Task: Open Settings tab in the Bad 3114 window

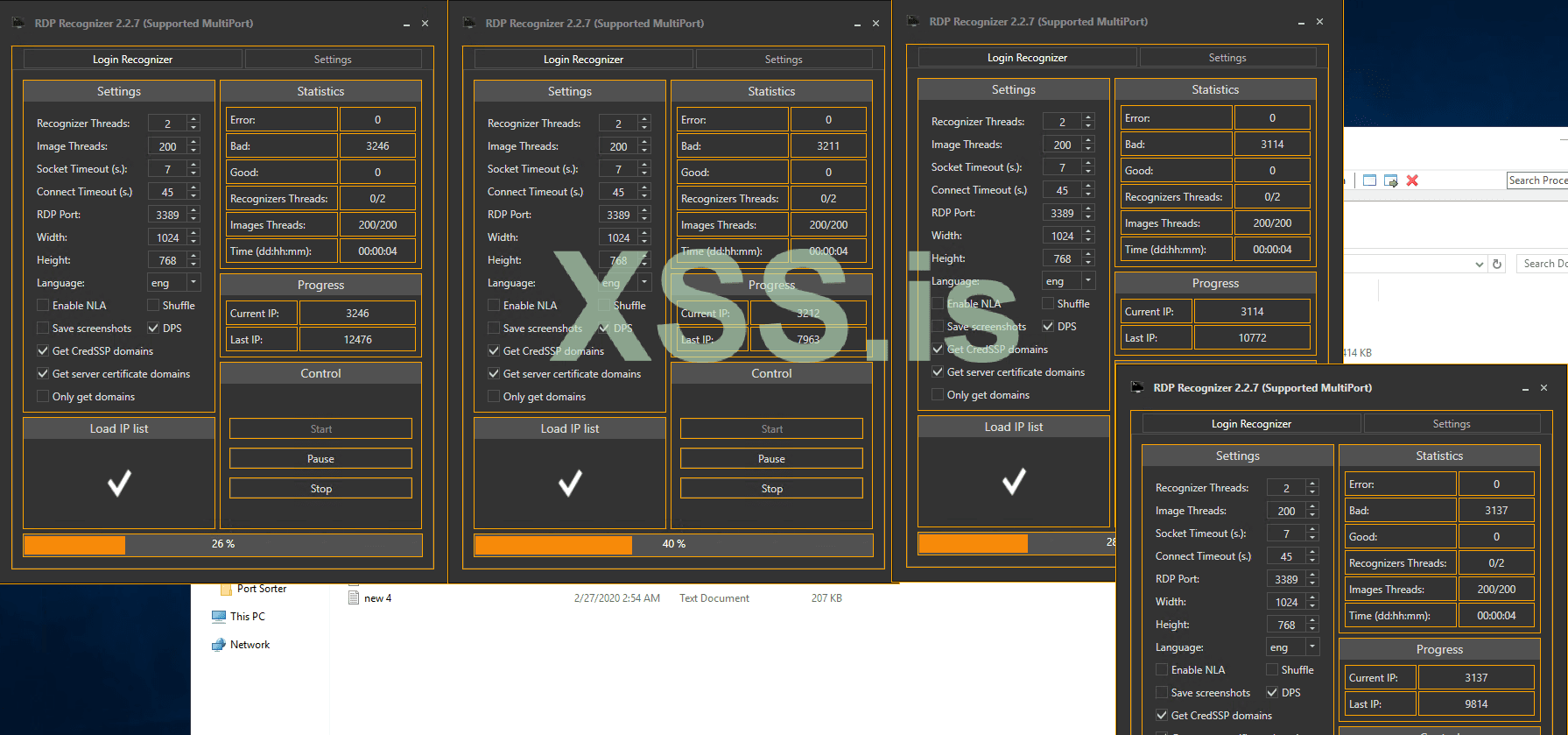Action: pos(1227,58)
